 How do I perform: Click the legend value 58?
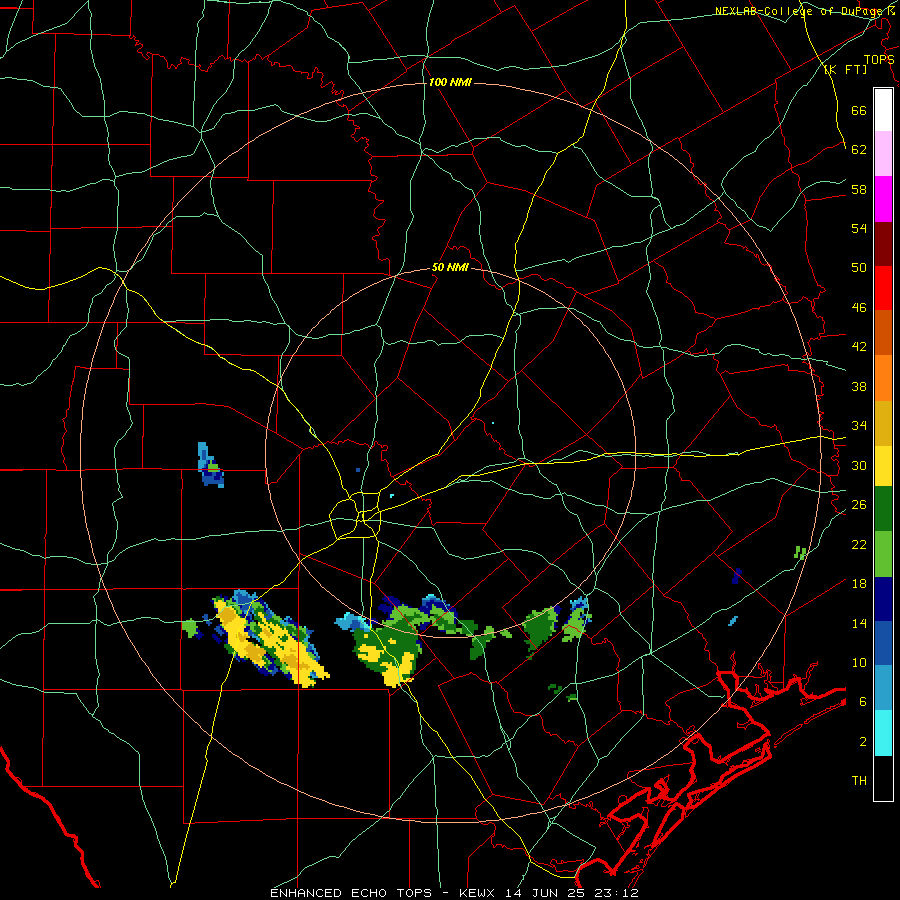[x=859, y=189]
